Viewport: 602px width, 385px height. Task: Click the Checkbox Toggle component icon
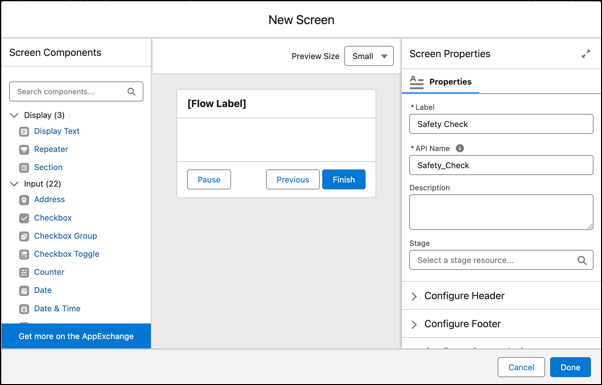24,254
